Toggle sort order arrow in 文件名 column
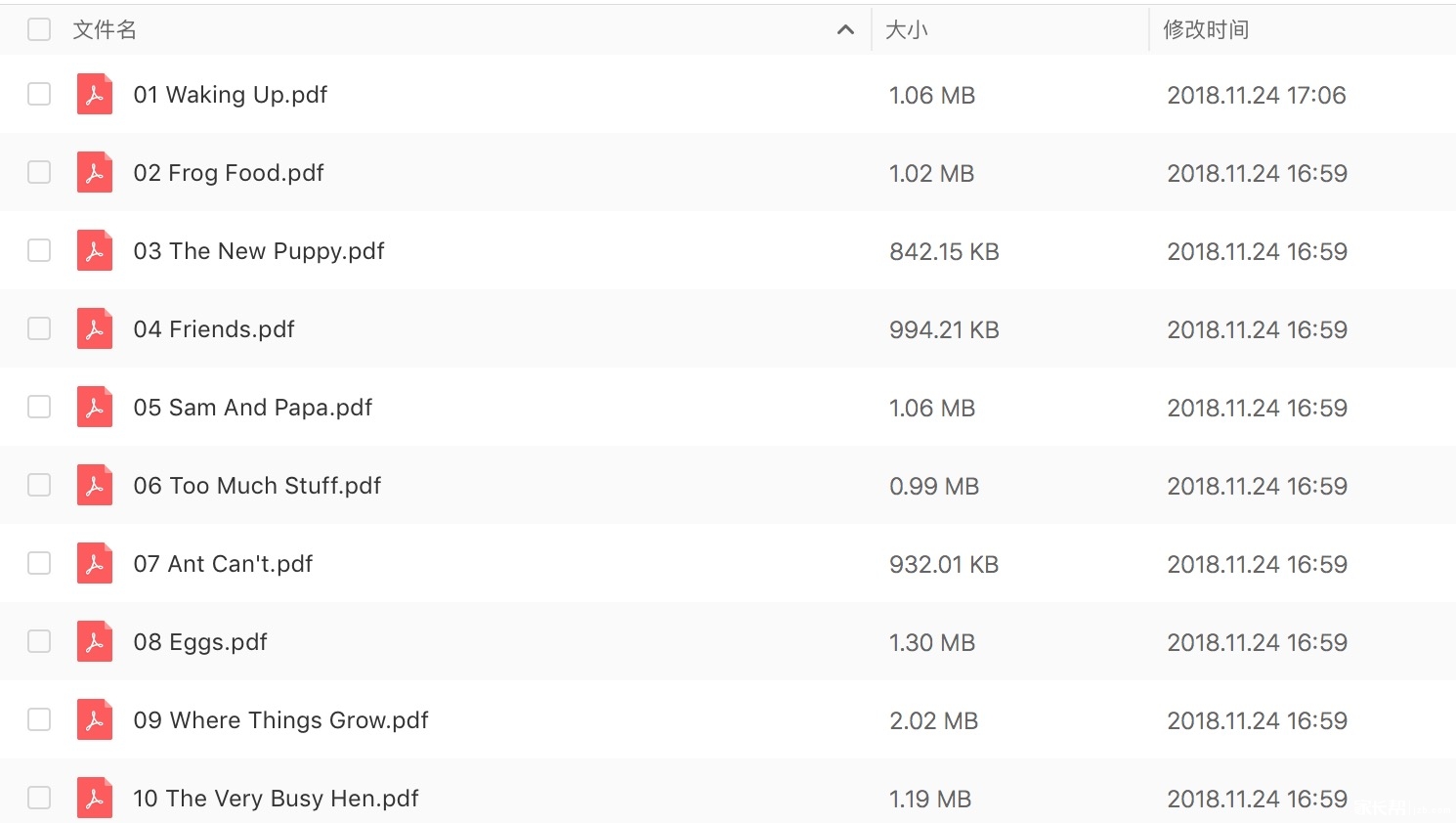The height and width of the screenshot is (823, 1456). pyautogui.click(x=846, y=30)
